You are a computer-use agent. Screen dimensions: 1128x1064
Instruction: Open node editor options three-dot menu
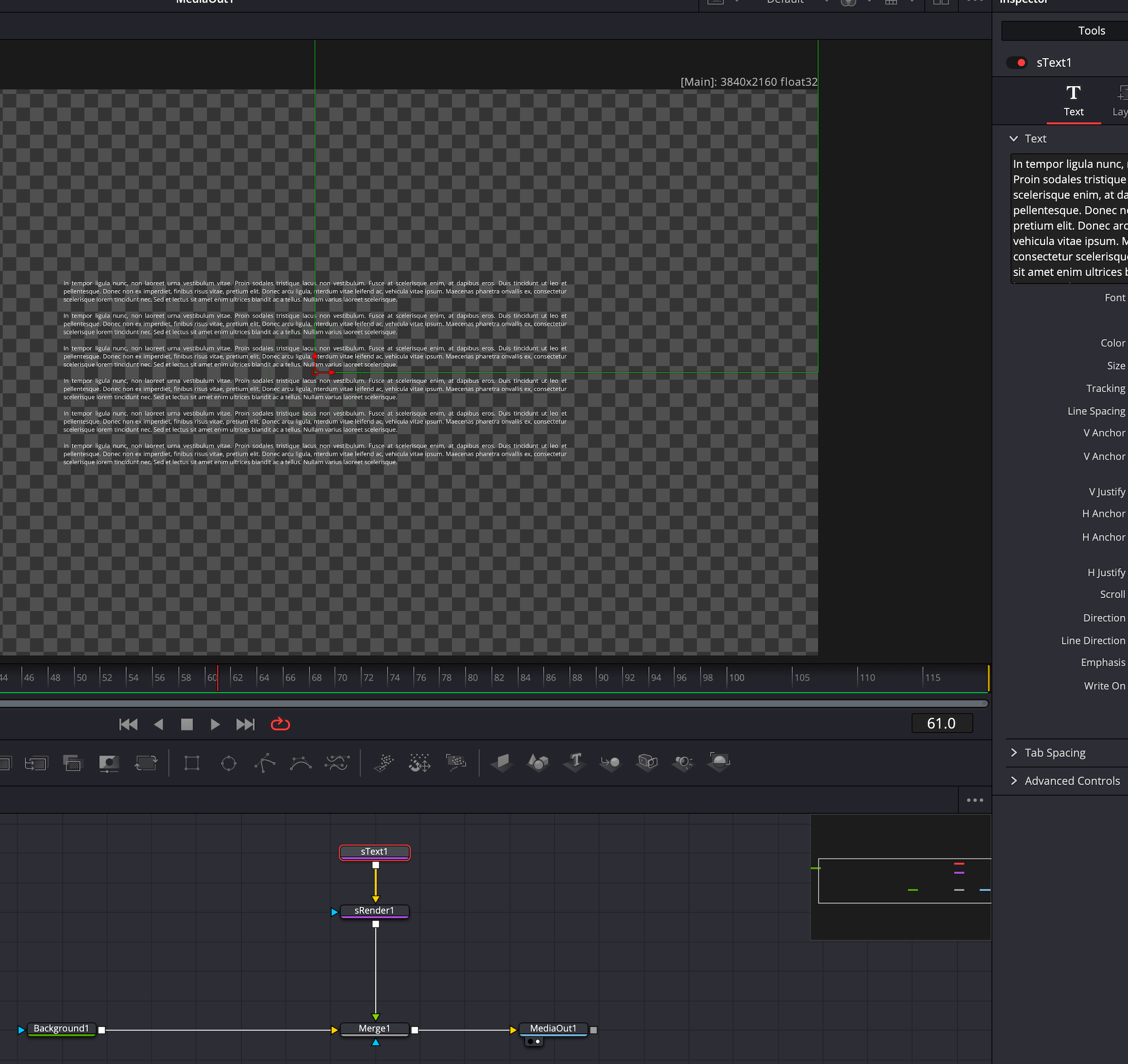(975, 800)
